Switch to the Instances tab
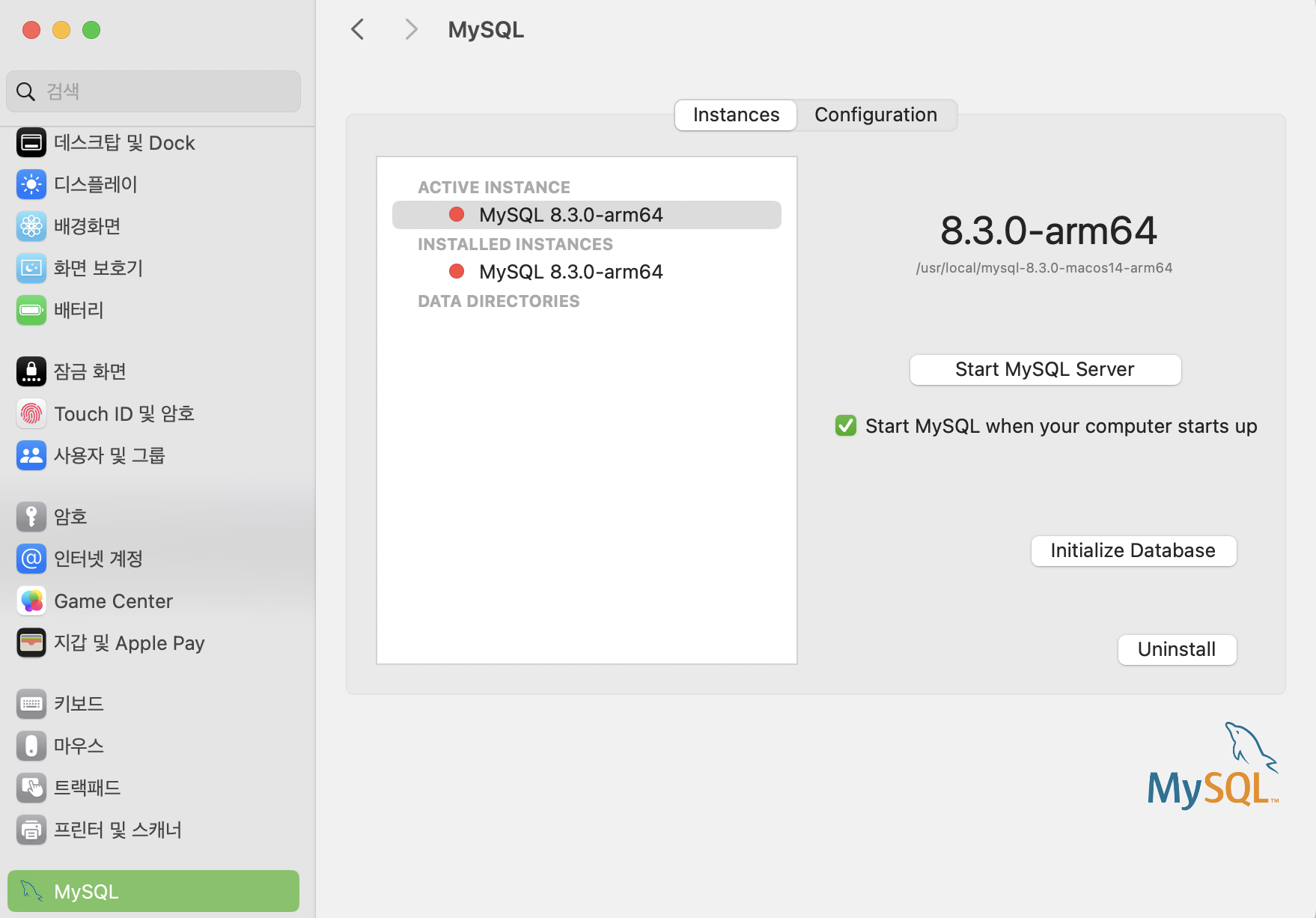 pyautogui.click(x=736, y=115)
